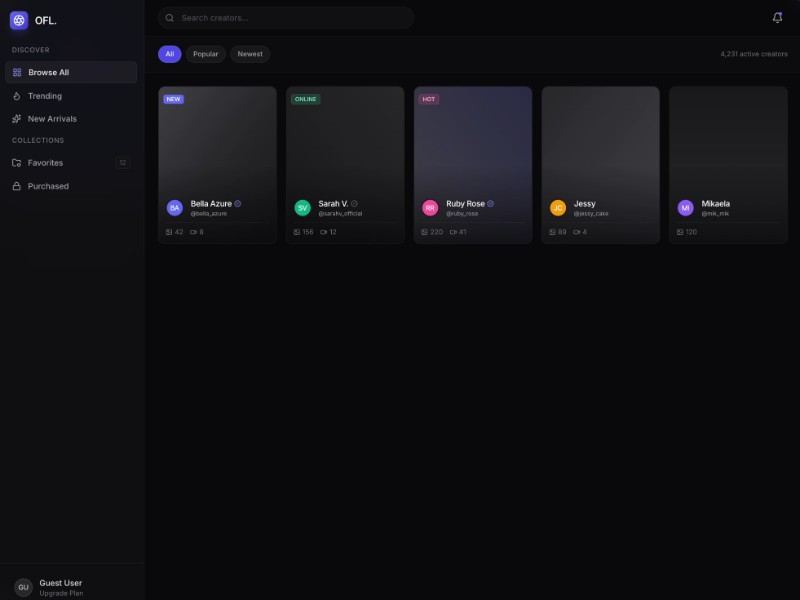Select the All filter pill
The image size is (800, 600).
coord(170,54)
